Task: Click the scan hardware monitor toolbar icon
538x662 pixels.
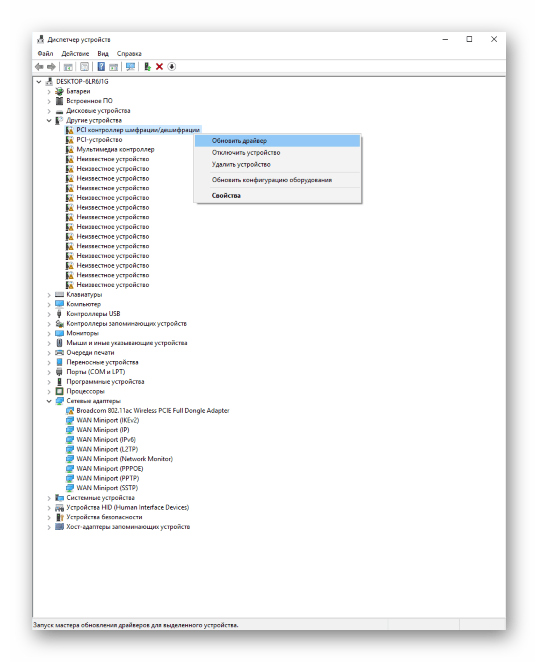Action: tap(130, 67)
